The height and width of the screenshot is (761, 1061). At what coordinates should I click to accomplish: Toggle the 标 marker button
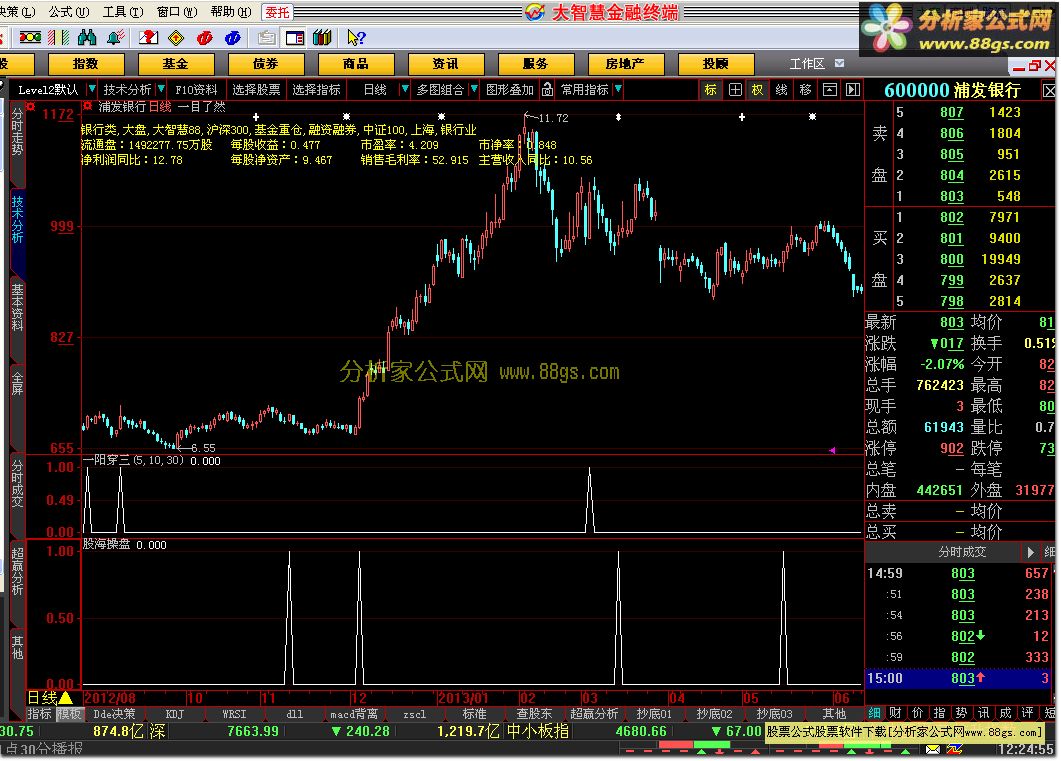pos(710,89)
